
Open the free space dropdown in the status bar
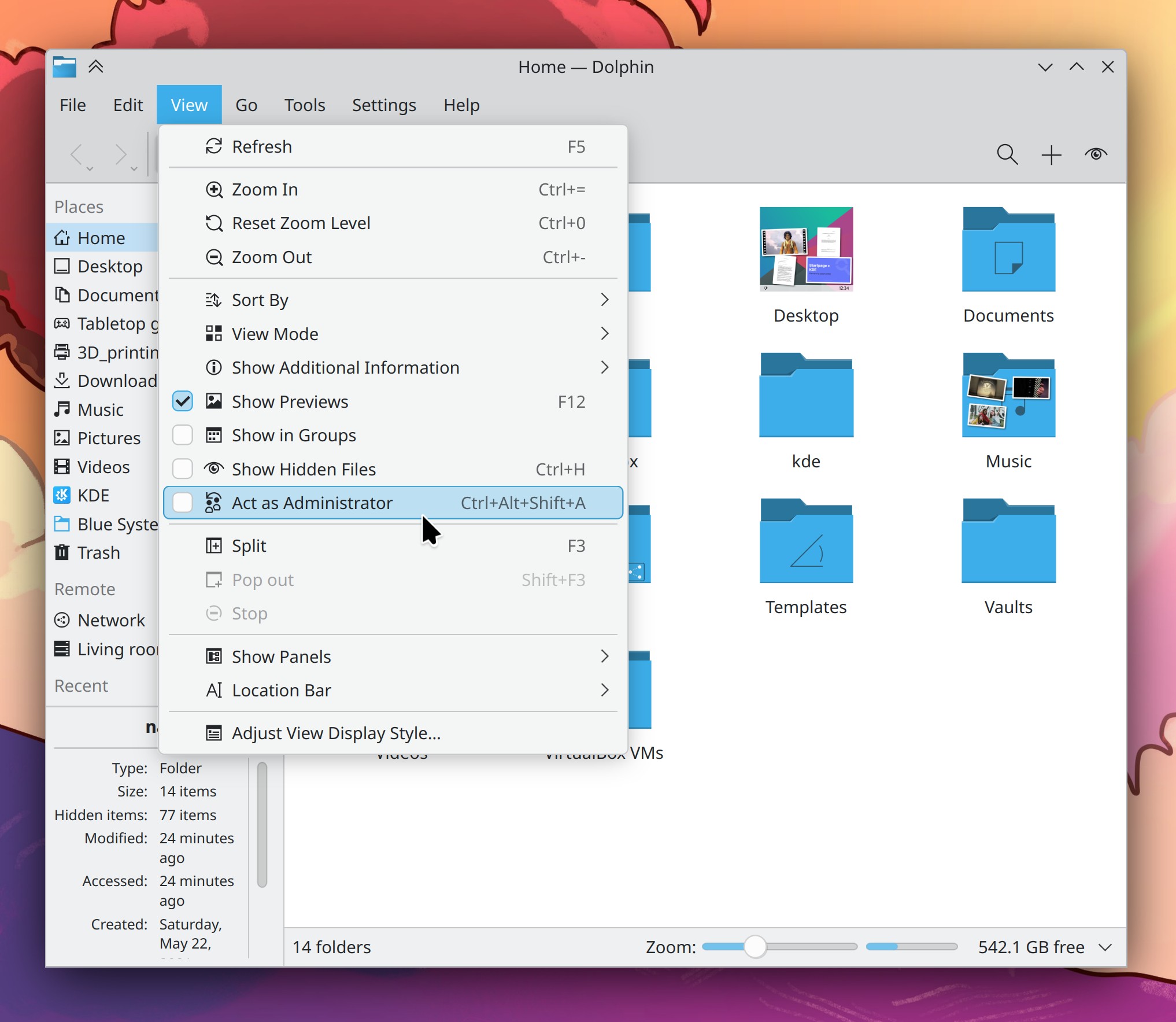click(1105, 947)
